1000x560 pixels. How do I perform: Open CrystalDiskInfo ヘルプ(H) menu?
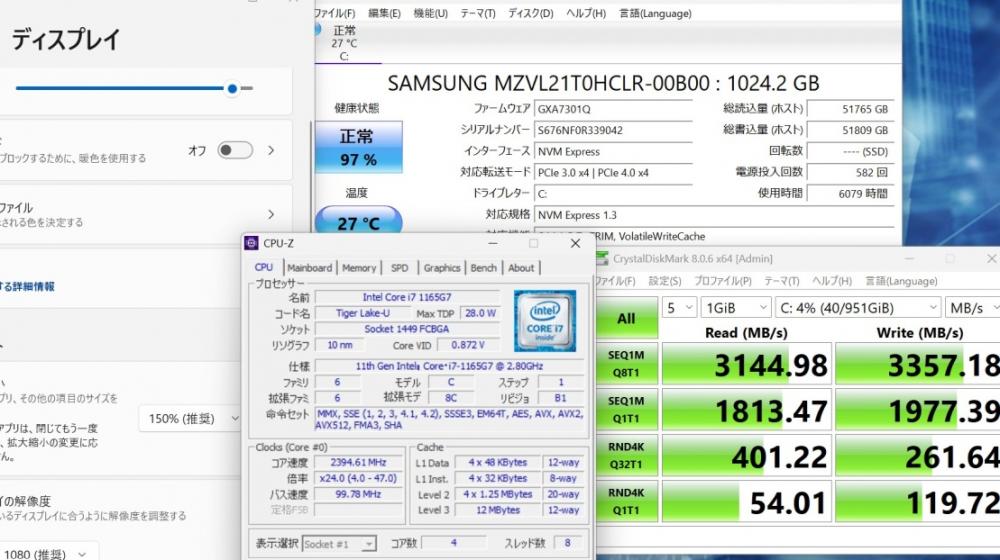coord(586,13)
